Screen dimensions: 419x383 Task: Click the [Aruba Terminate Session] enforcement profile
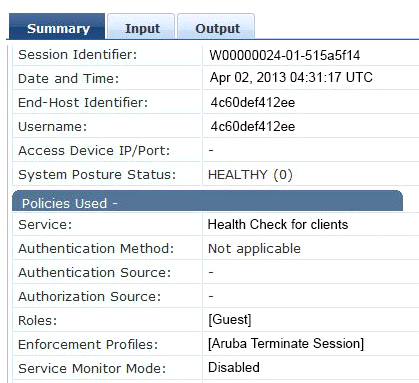point(286,343)
